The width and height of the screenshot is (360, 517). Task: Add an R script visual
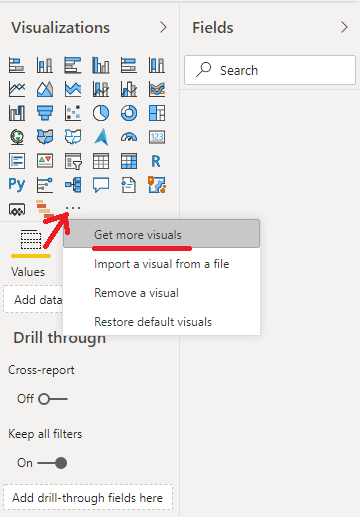click(157, 161)
